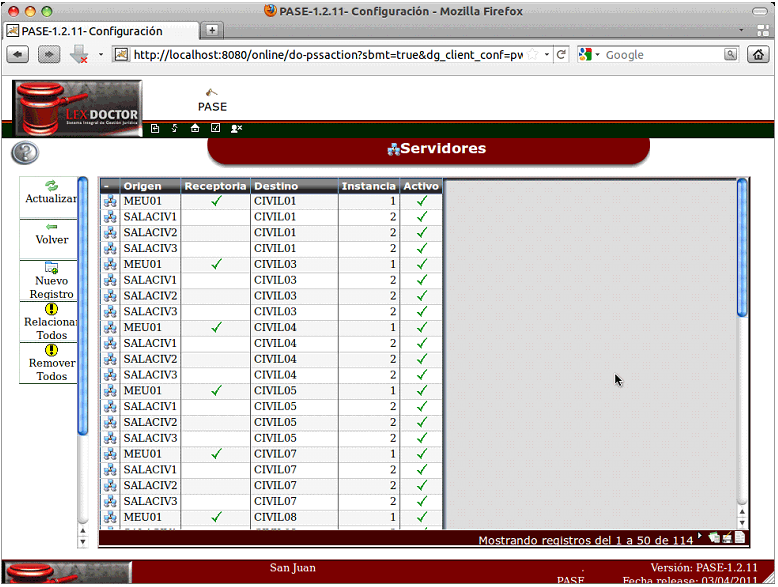Click the print icon below the table

pos(725,538)
